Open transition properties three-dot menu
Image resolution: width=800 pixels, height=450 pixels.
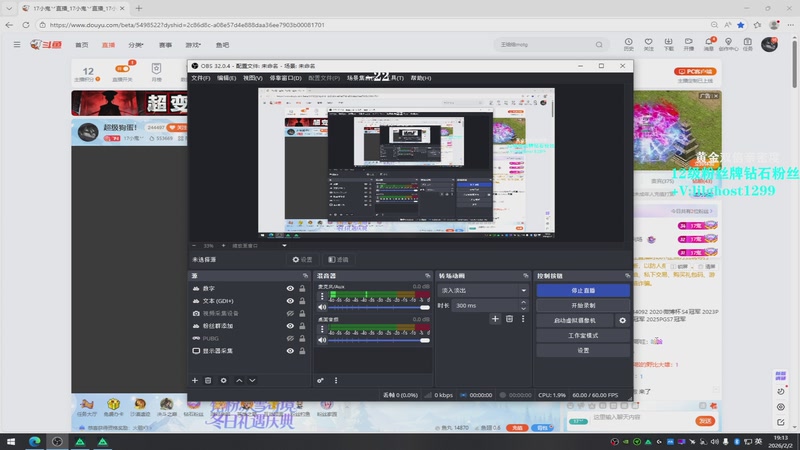[523, 319]
